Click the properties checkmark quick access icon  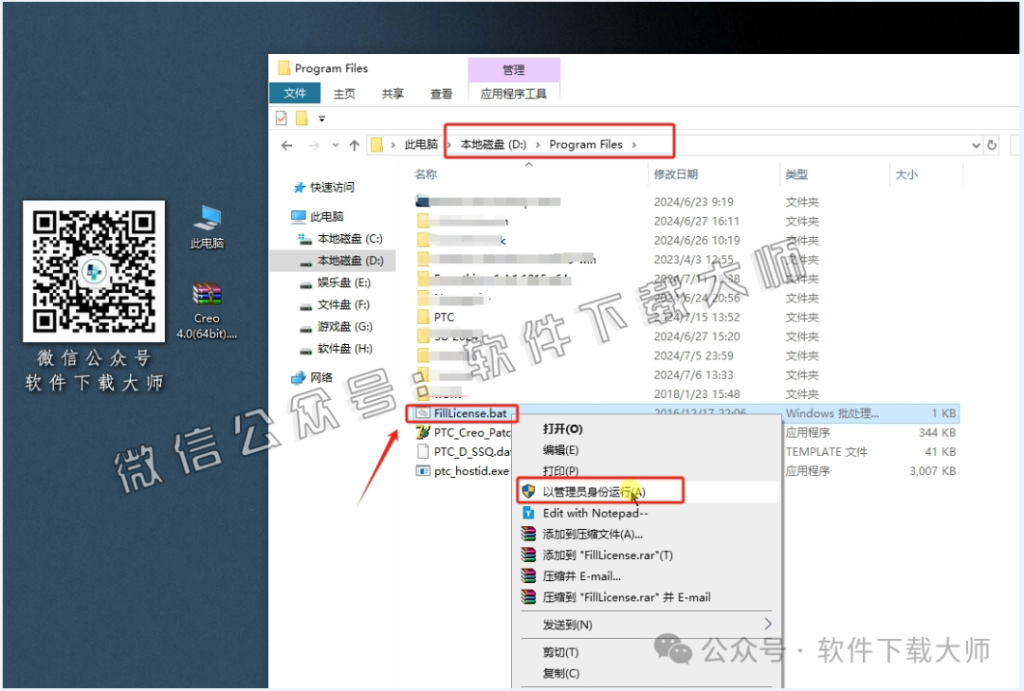pos(281,118)
